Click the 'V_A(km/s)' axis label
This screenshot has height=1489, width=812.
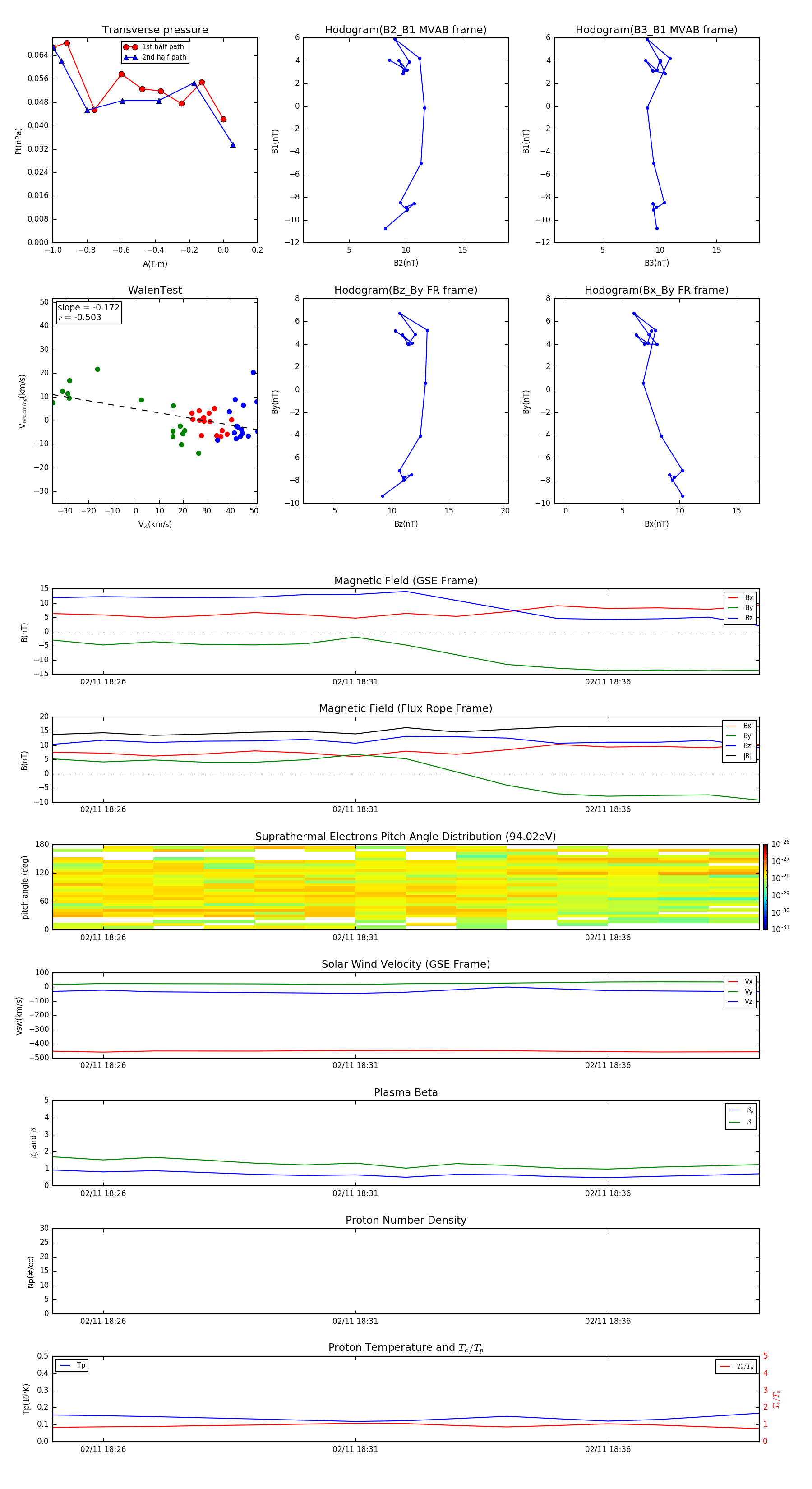(155, 524)
